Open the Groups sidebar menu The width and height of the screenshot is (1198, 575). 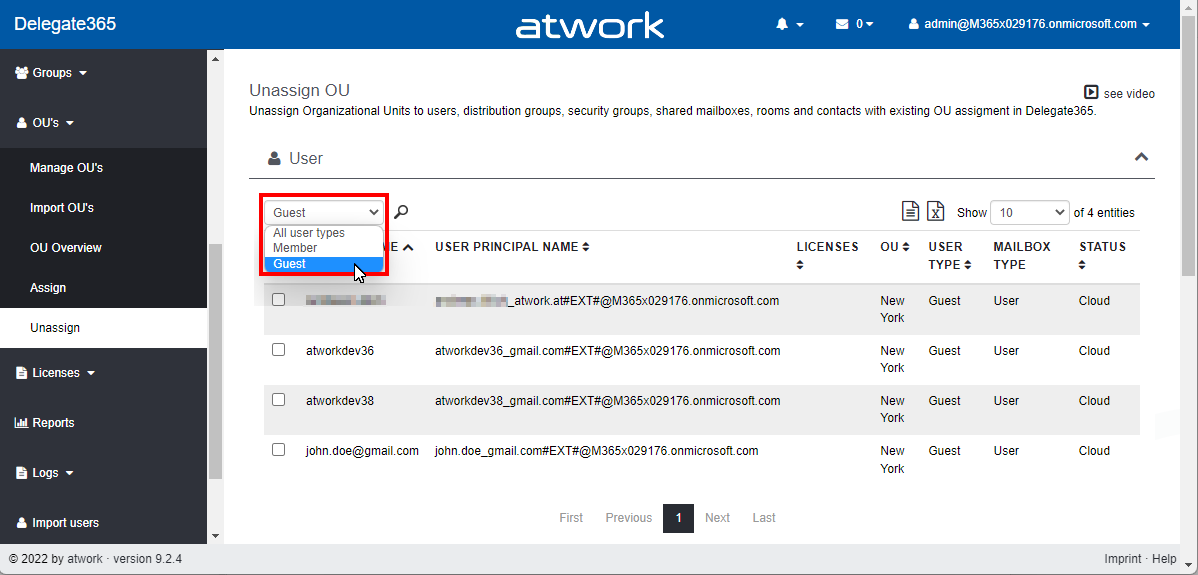(x=51, y=73)
